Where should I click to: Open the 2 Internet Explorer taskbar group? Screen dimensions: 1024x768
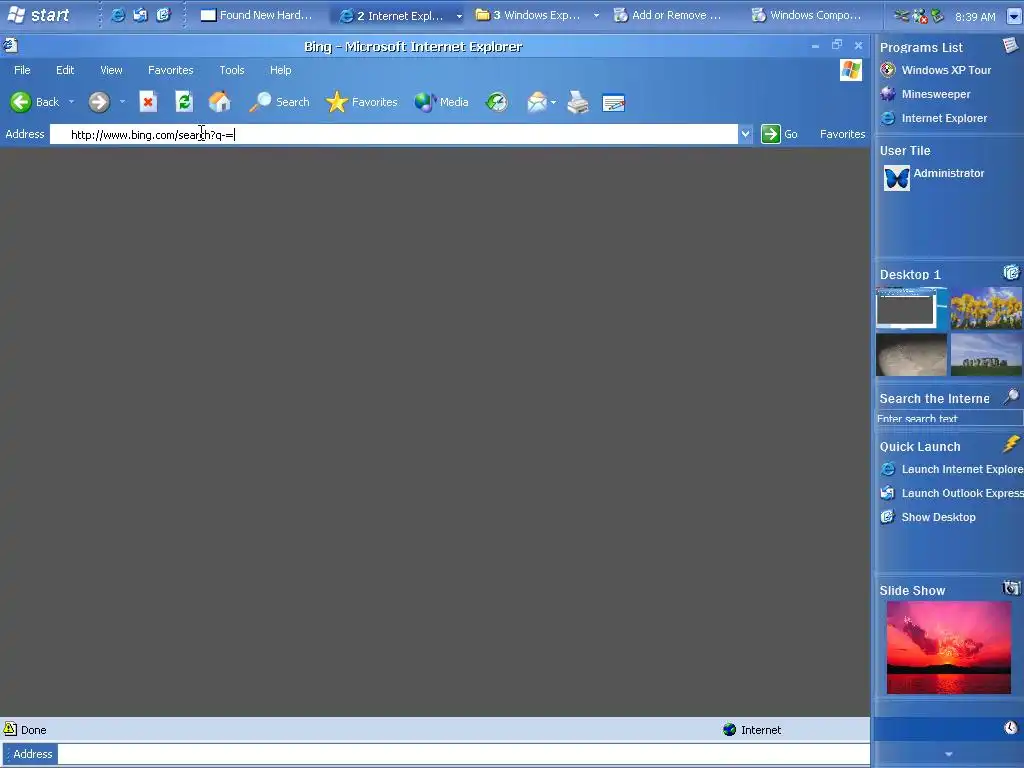pyautogui.click(x=392, y=16)
